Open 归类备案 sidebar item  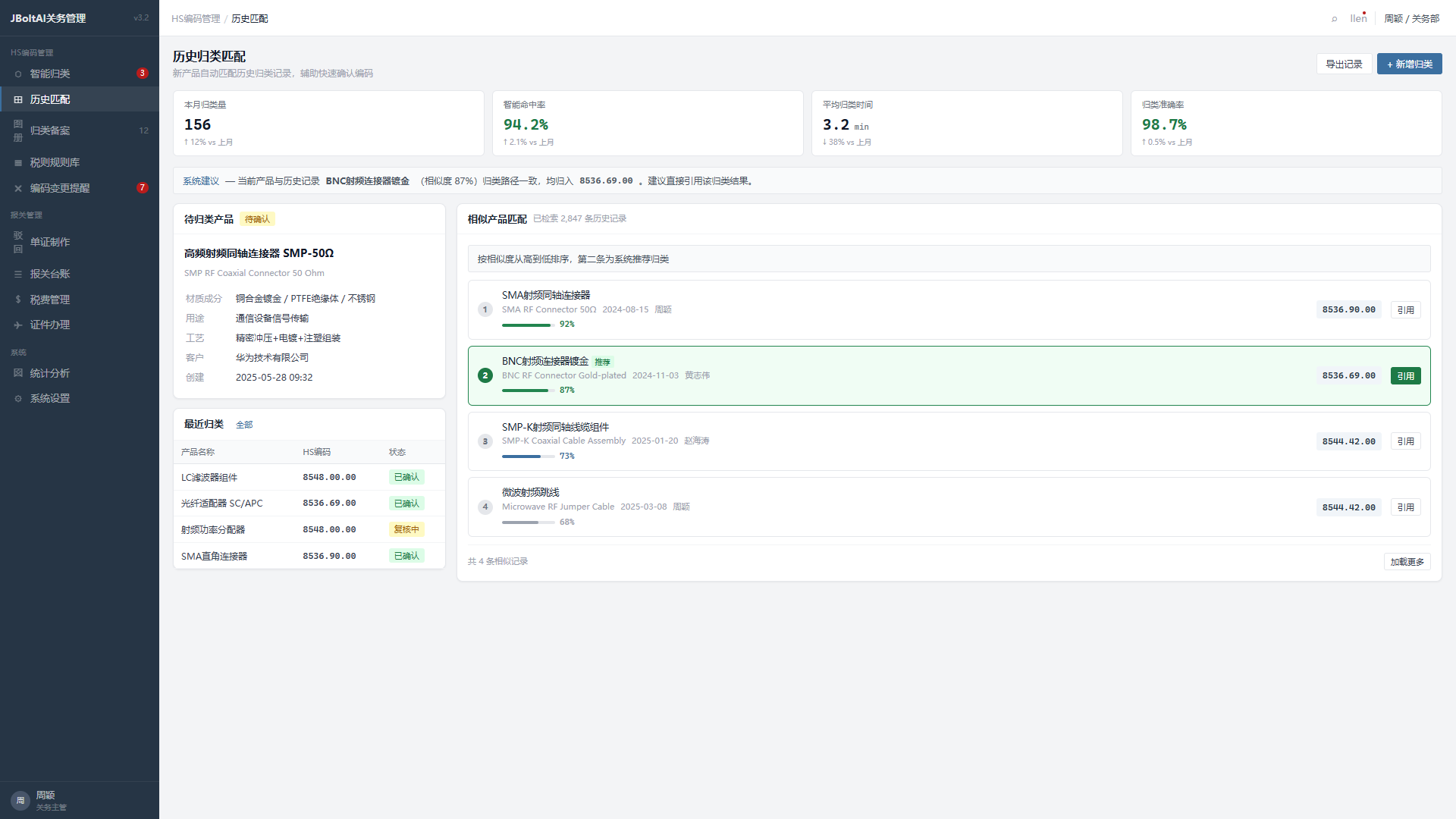click(80, 130)
